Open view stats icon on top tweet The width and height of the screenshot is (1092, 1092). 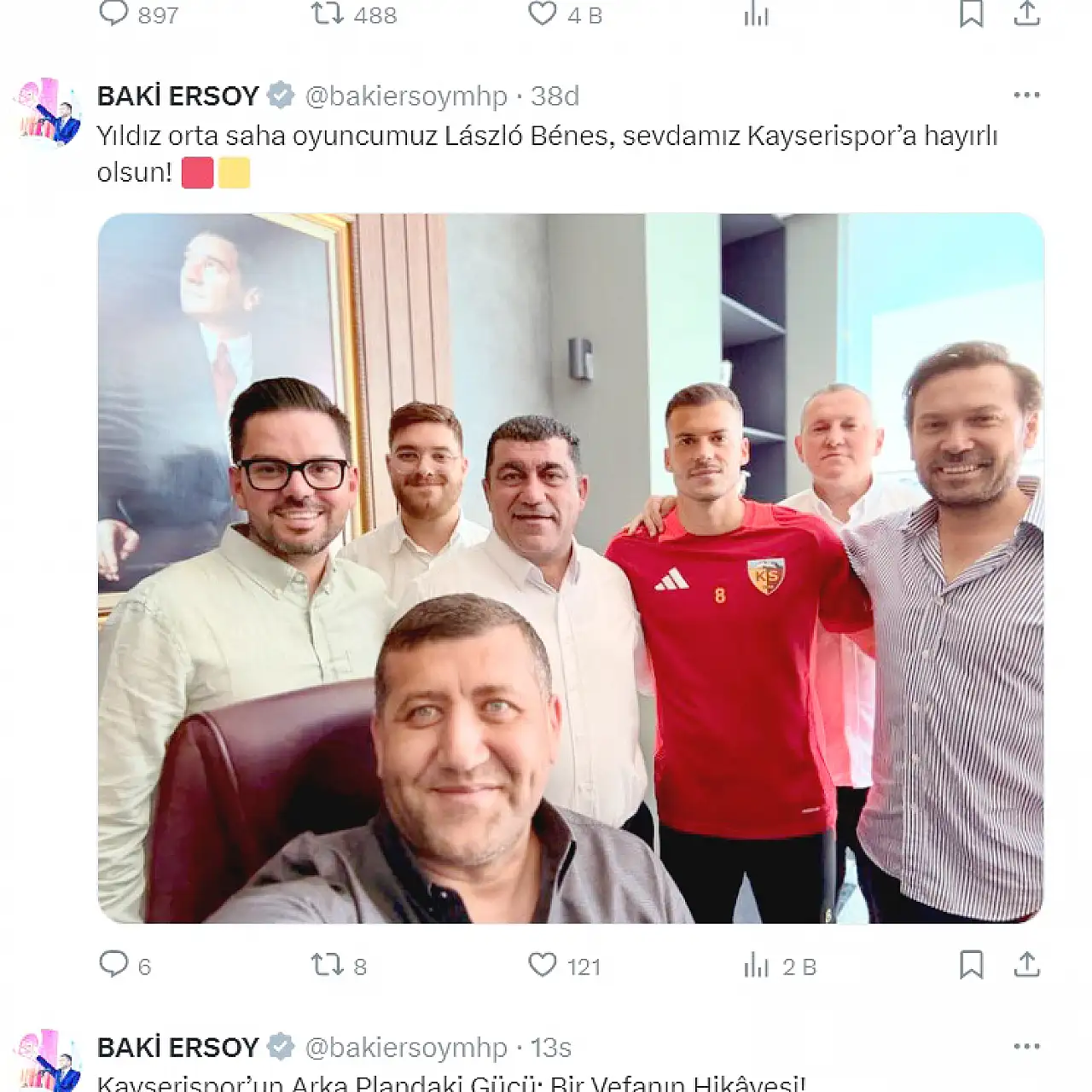[x=757, y=14]
